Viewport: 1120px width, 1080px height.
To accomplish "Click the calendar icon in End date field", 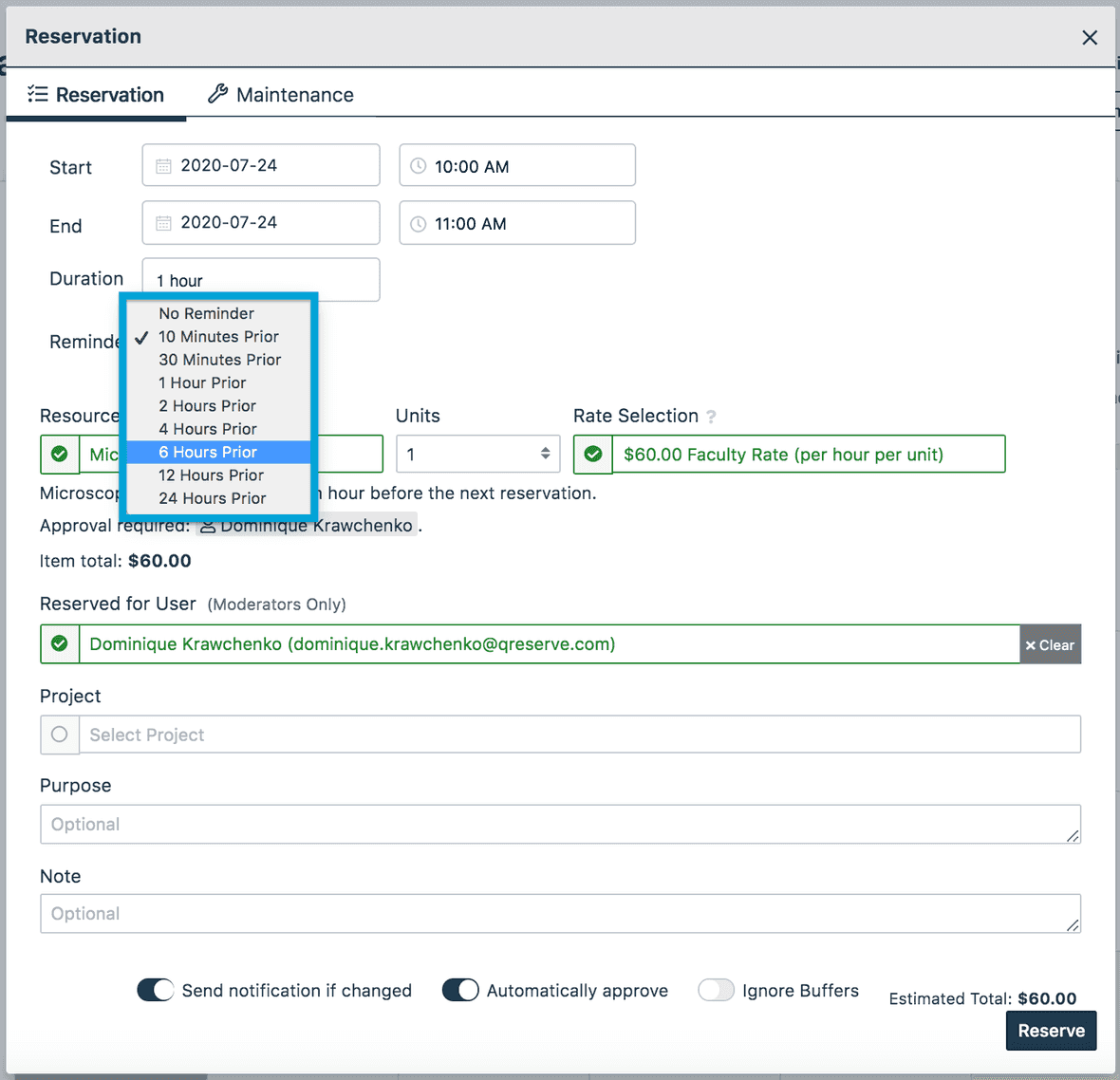I will coord(163,223).
